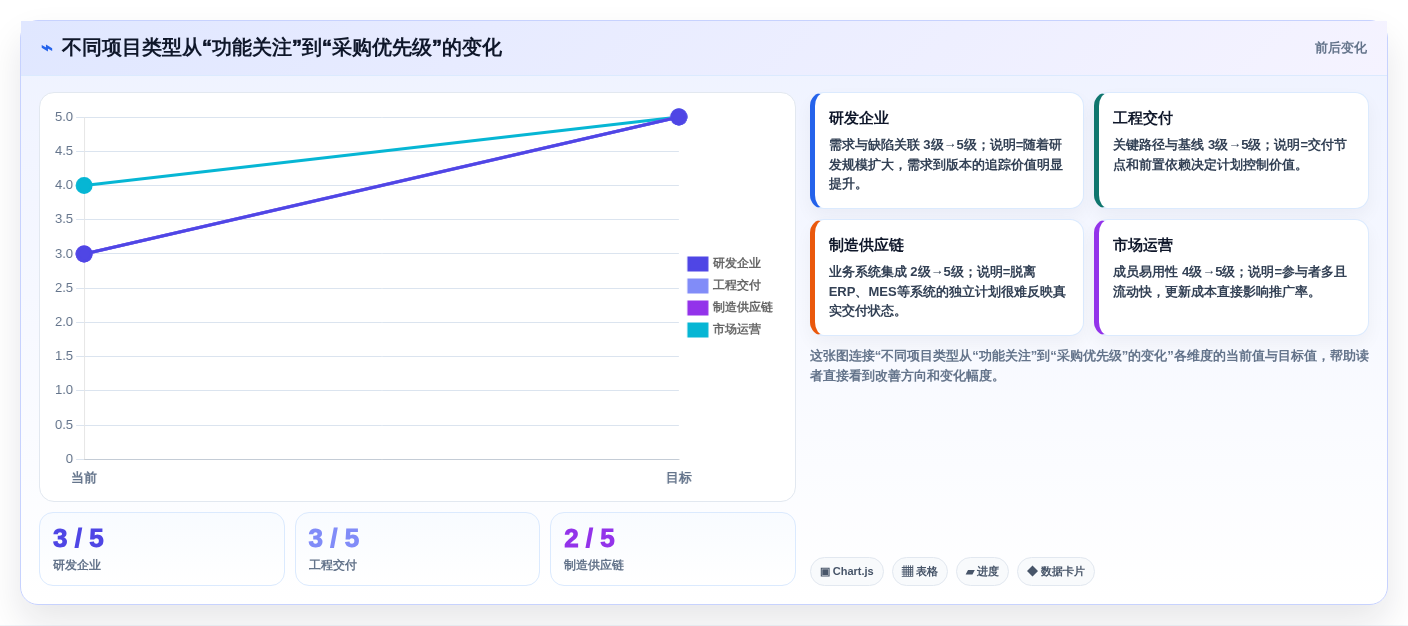Screen dimensions: 1408x626
Task: Select the 研发企业 description card
Action: click(947, 151)
